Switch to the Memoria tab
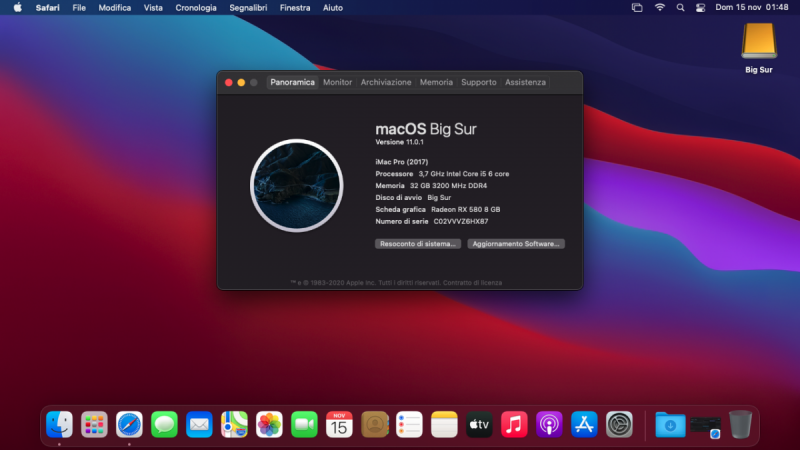The height and width of the screenshot is (450, 800). pyautogui.click(x=436, y=82)
